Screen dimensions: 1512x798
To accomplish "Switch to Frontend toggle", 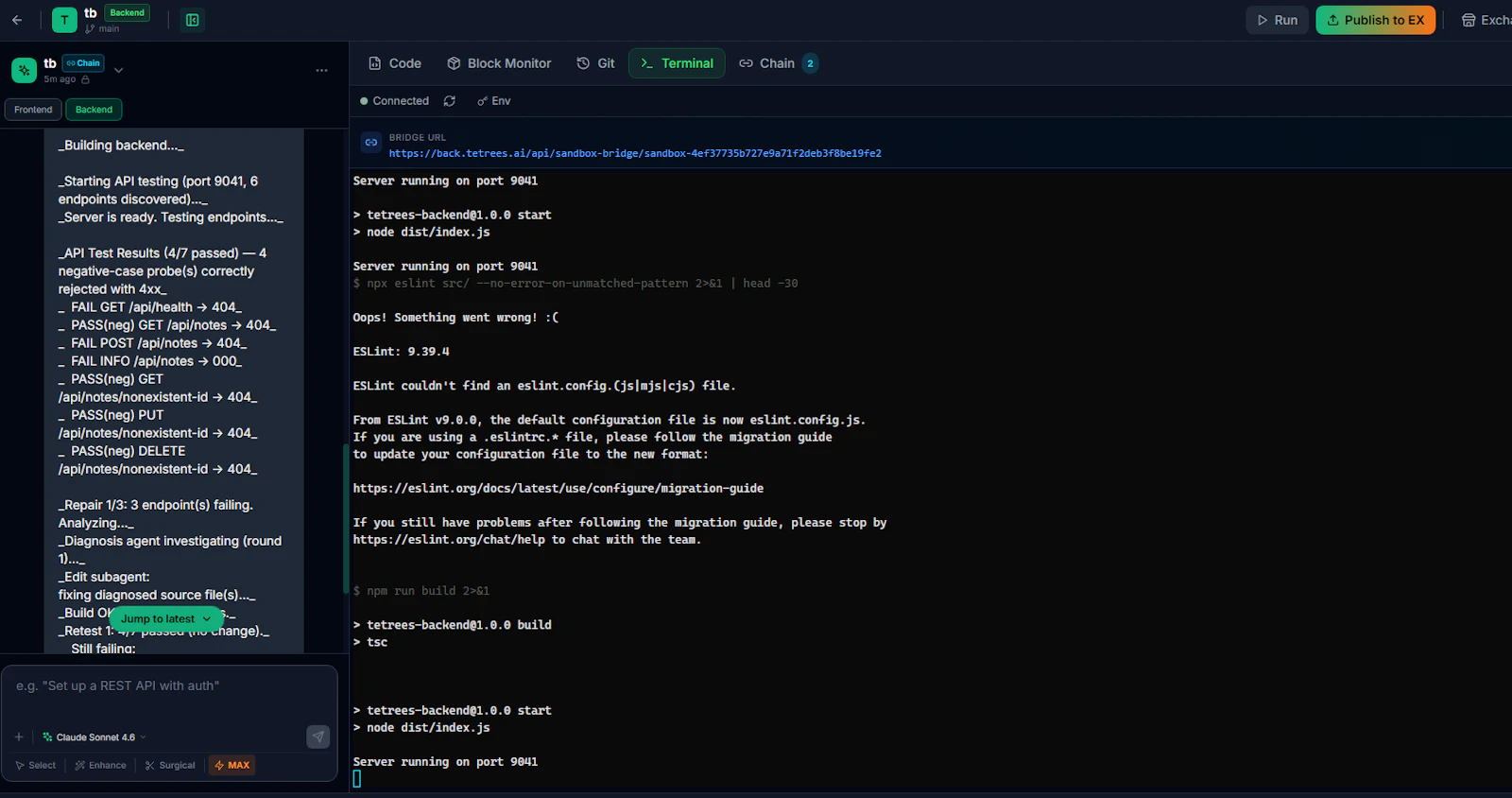I will [33, 110].
